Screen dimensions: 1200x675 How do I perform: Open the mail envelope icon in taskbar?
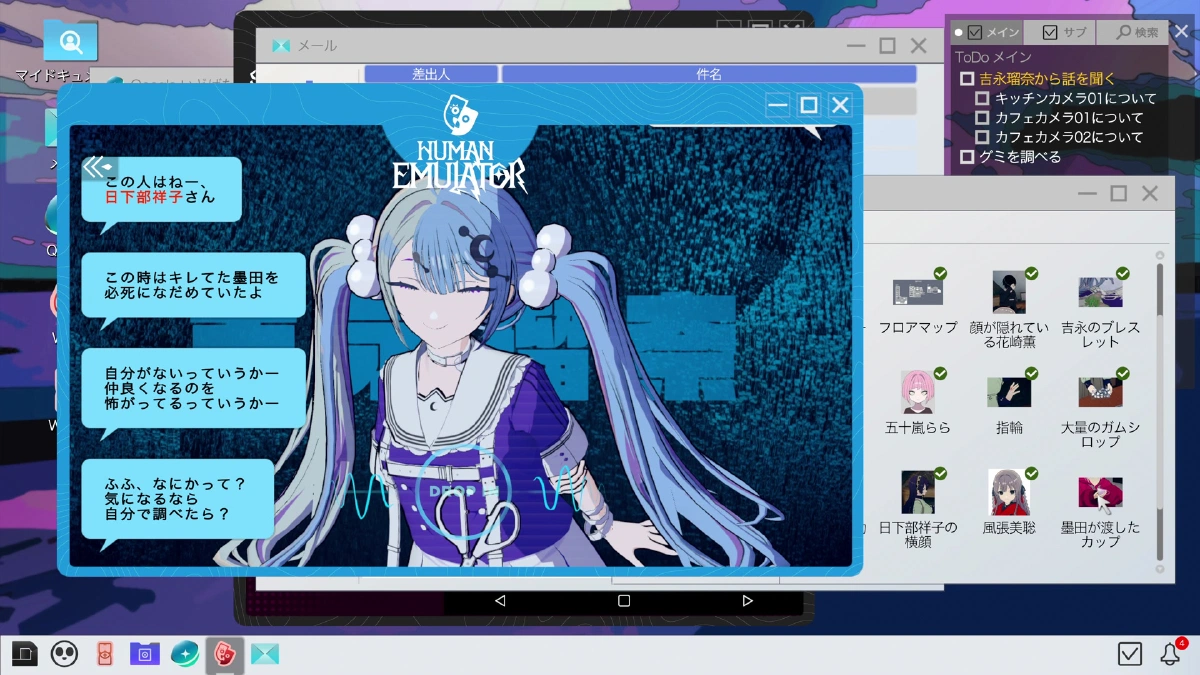click(x=265, y=654)
